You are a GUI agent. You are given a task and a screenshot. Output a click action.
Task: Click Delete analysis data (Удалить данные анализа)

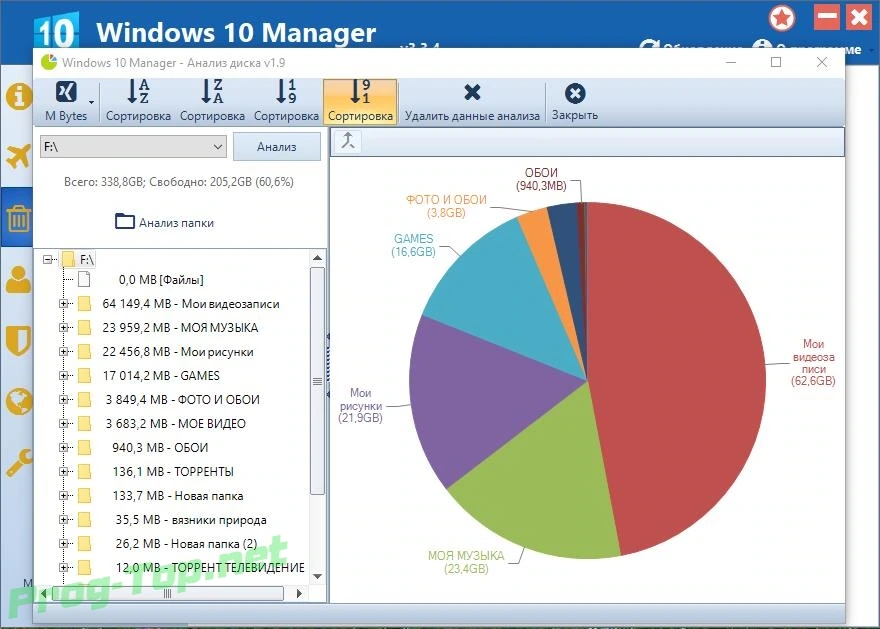pyautogui.click(x=472, y=102)
